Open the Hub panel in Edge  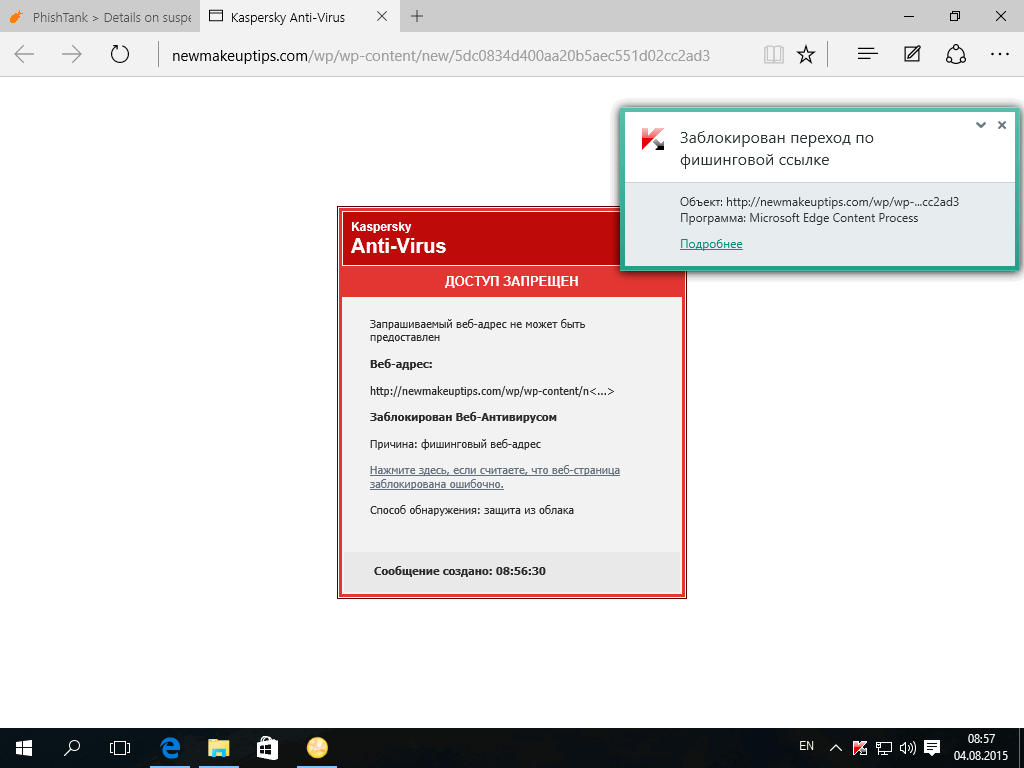pos(866,55)
